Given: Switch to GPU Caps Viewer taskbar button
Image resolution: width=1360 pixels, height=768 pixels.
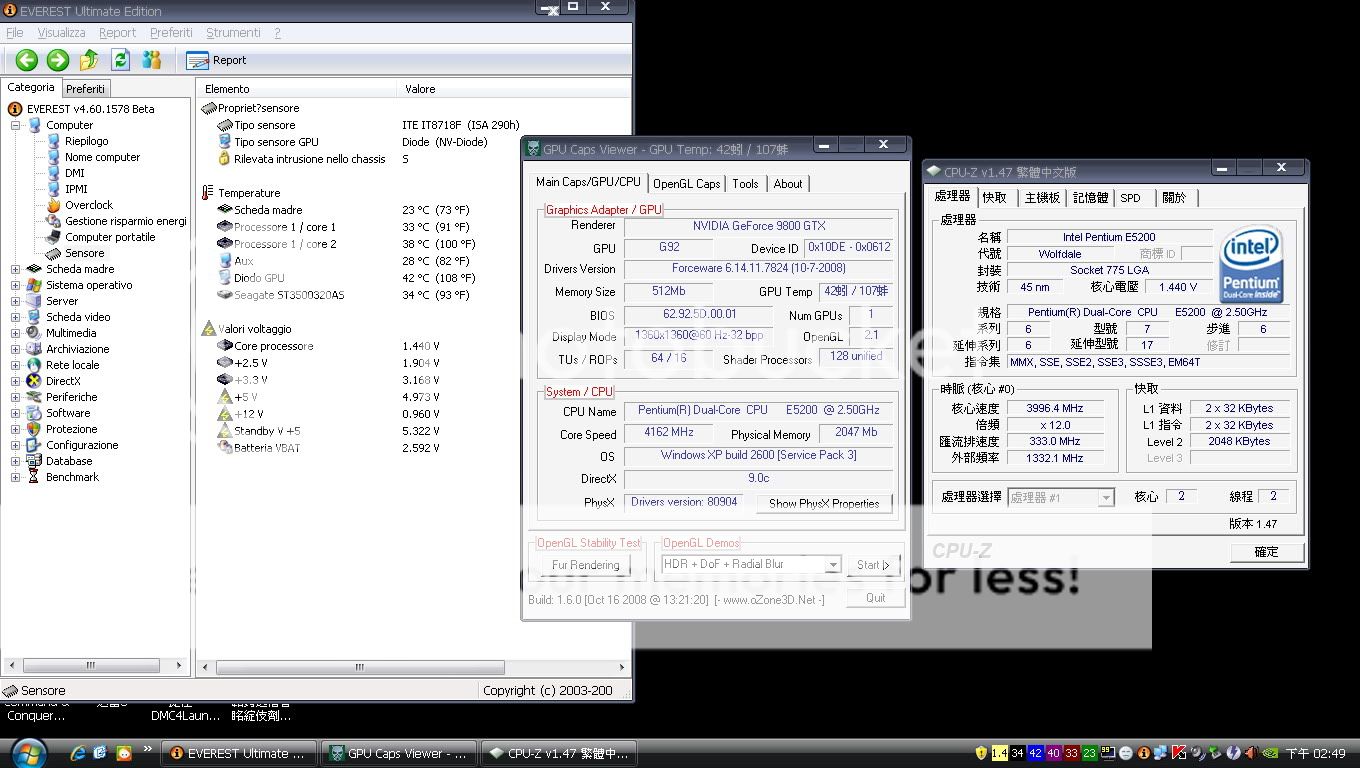Looking at the screenshot, I should point(397,753).
